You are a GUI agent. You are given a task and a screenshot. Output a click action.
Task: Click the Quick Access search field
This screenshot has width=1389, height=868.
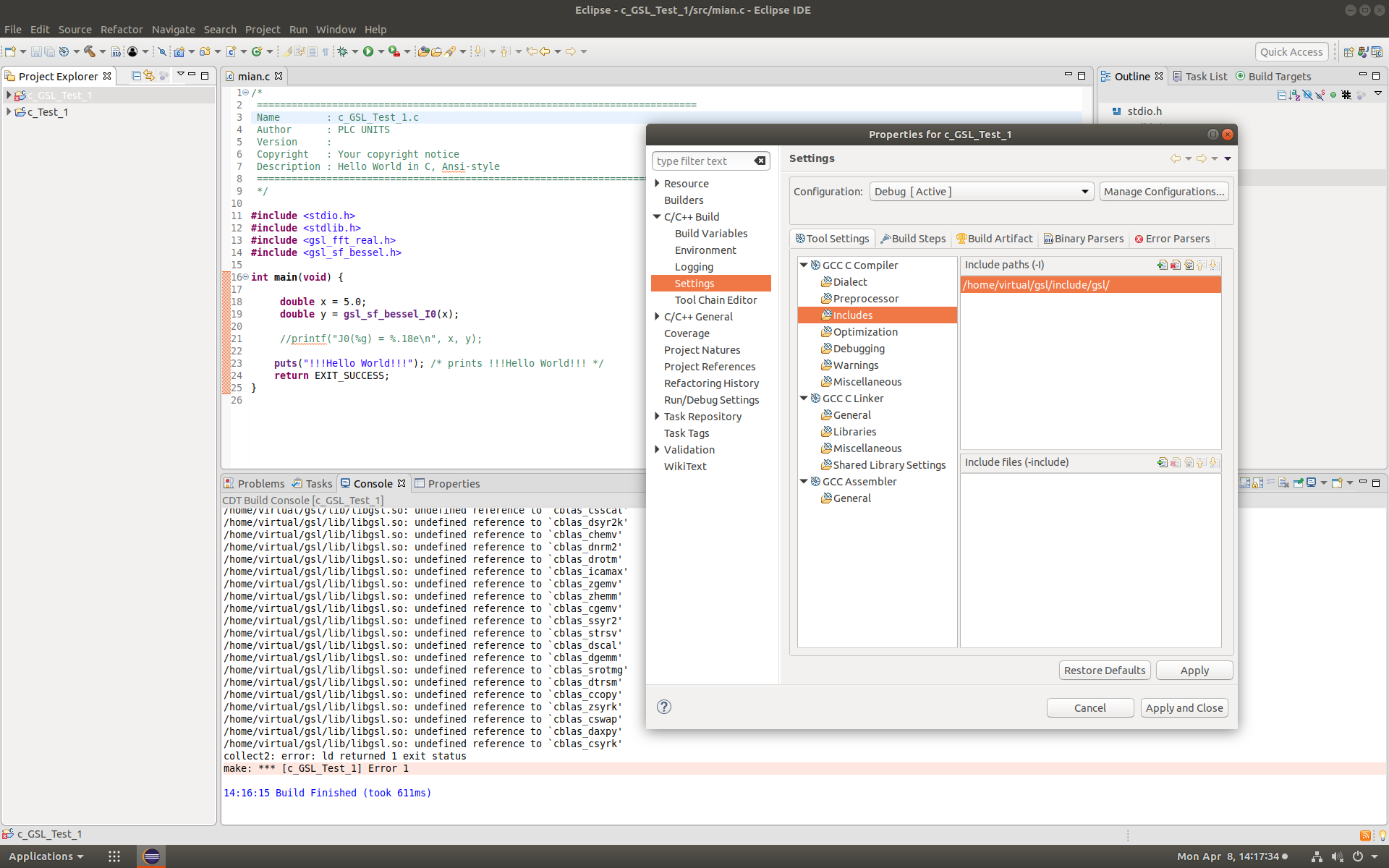1291,51
